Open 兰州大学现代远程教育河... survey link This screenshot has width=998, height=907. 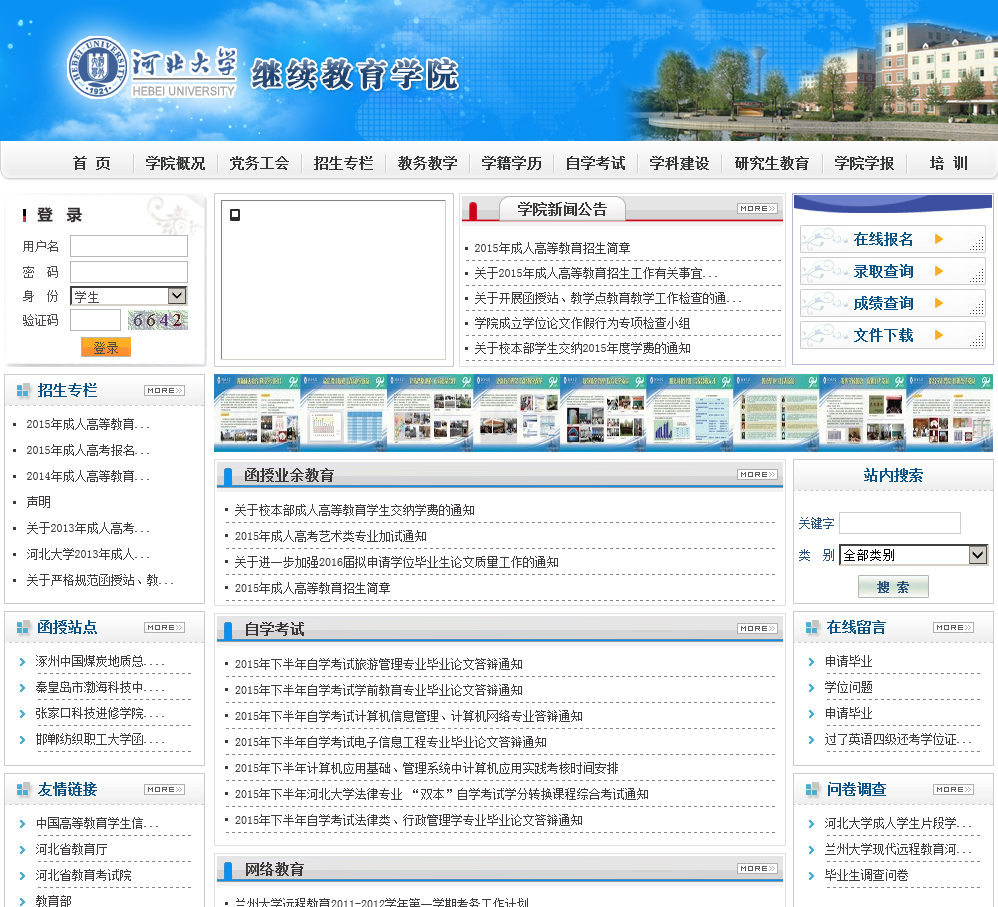click(898, 850)
